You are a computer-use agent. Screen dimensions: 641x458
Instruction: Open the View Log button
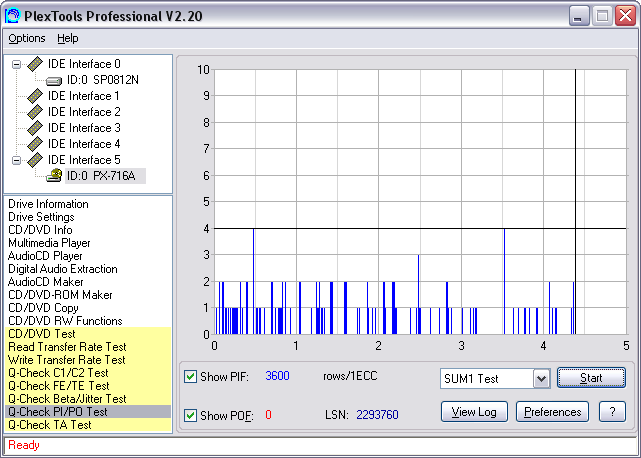(x=474, y=412)
